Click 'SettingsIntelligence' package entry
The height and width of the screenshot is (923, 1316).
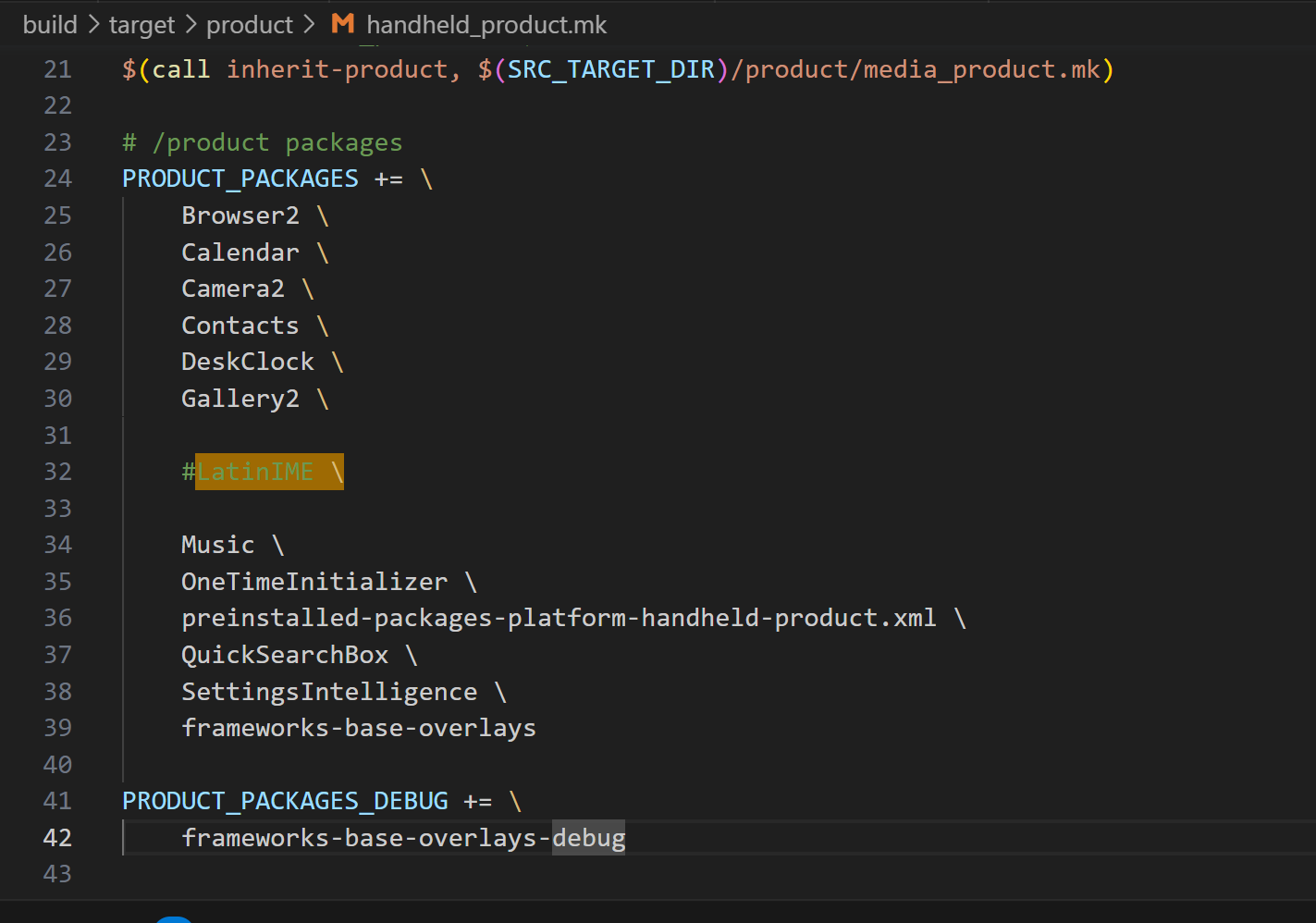(x=329, y=692)
